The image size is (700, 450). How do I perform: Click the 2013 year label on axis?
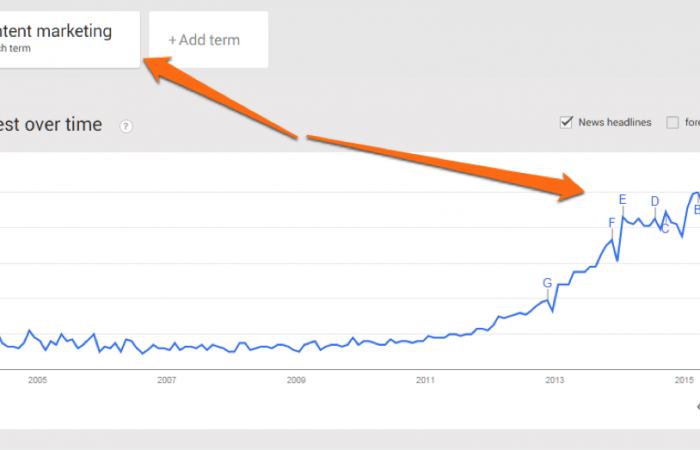[x=554, y=380]
